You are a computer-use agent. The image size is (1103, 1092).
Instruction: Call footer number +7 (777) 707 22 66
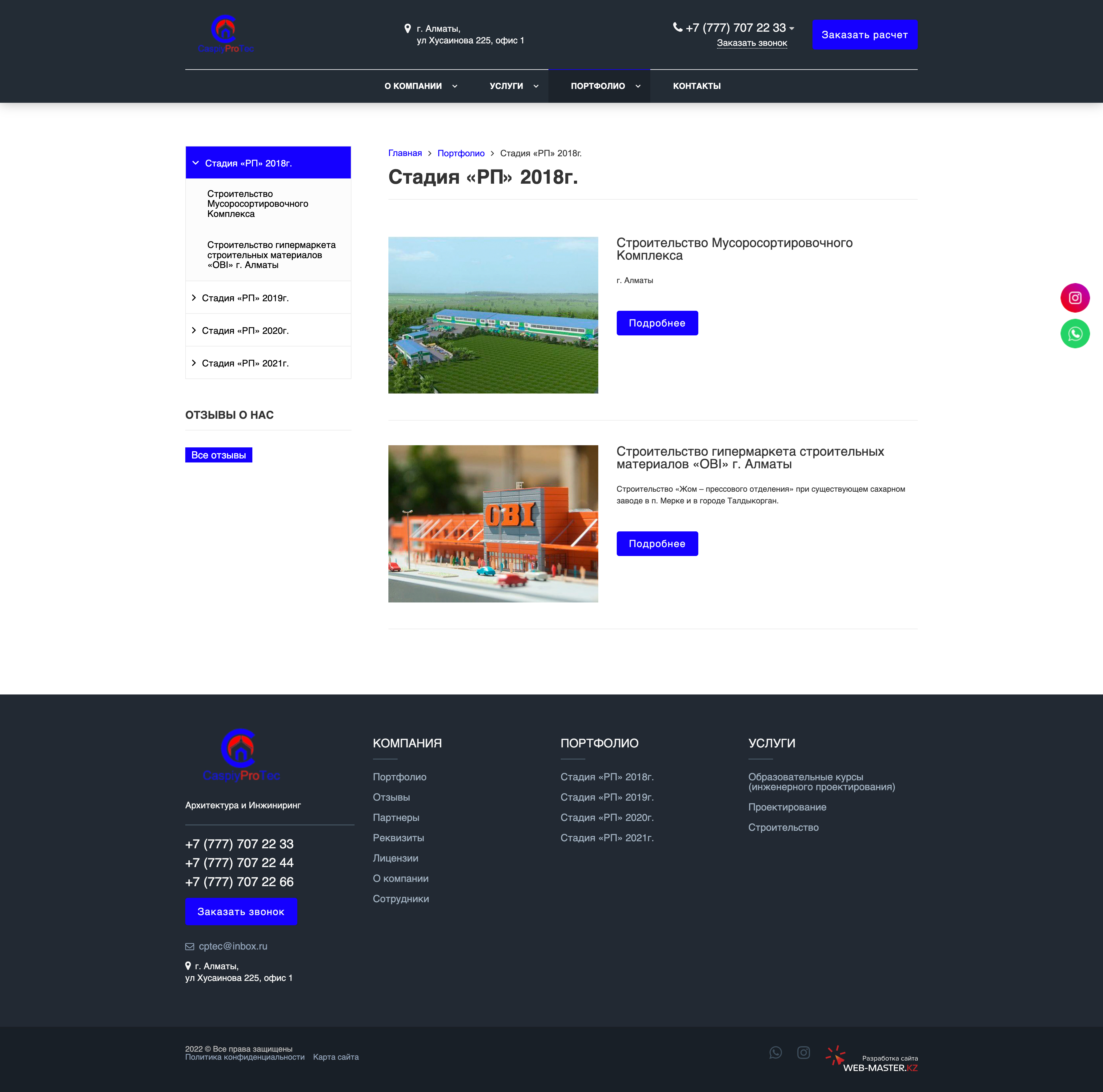(239, 882)
